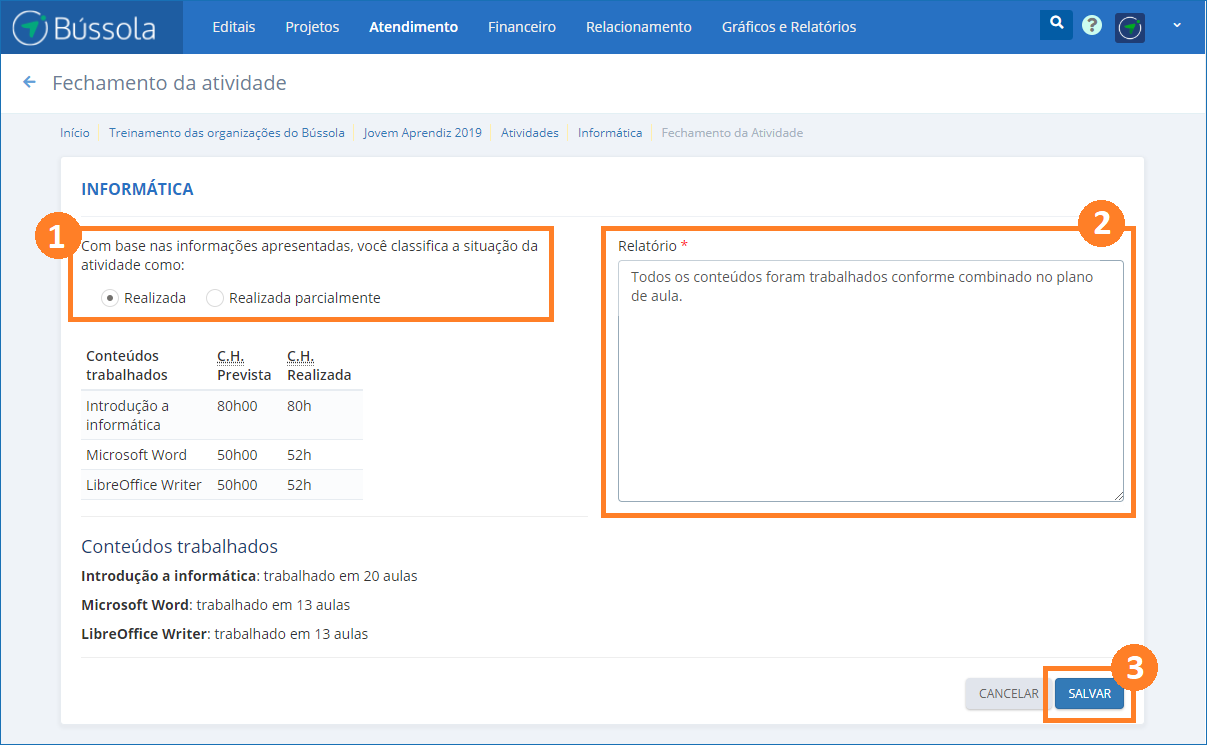
Task: Open the help question mark icon
Action: [x=1092, y=26]
